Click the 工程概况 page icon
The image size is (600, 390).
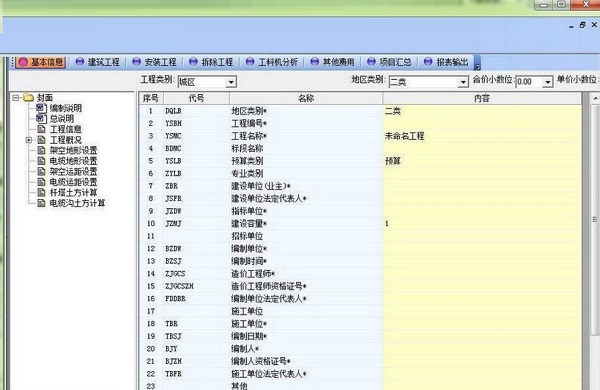point(41,140)
